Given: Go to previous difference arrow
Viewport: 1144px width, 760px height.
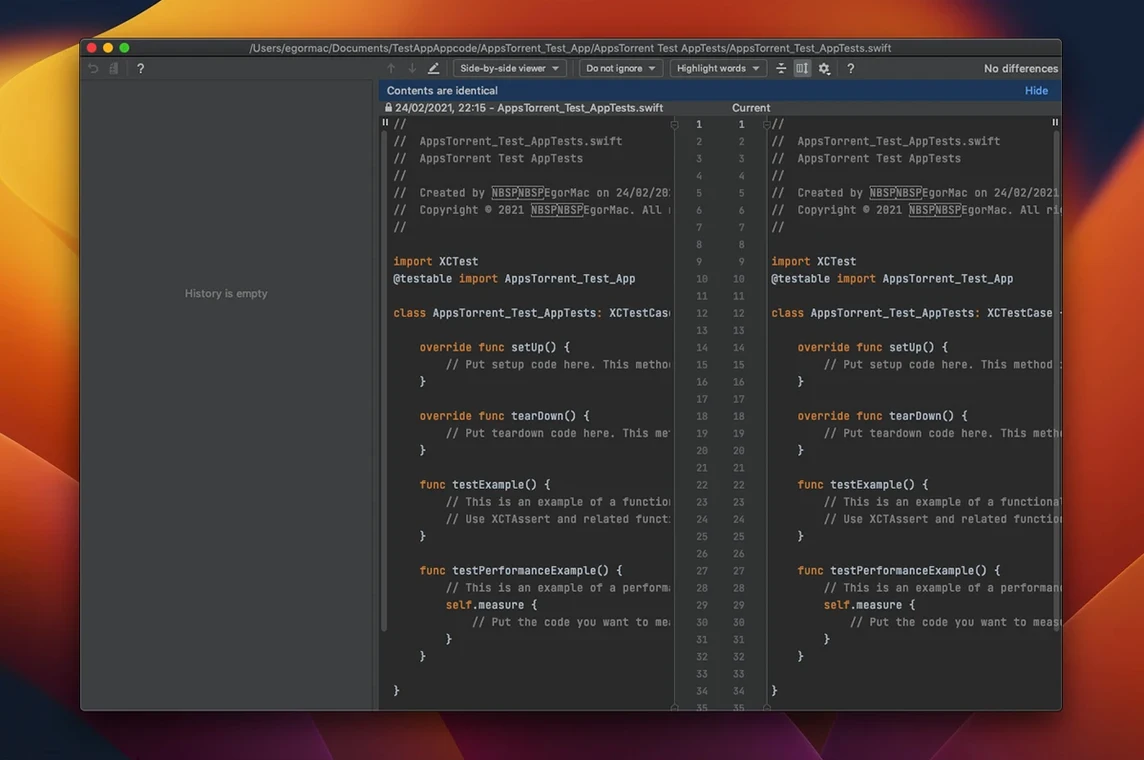Looking at the screenshot, I should (391, 69).
